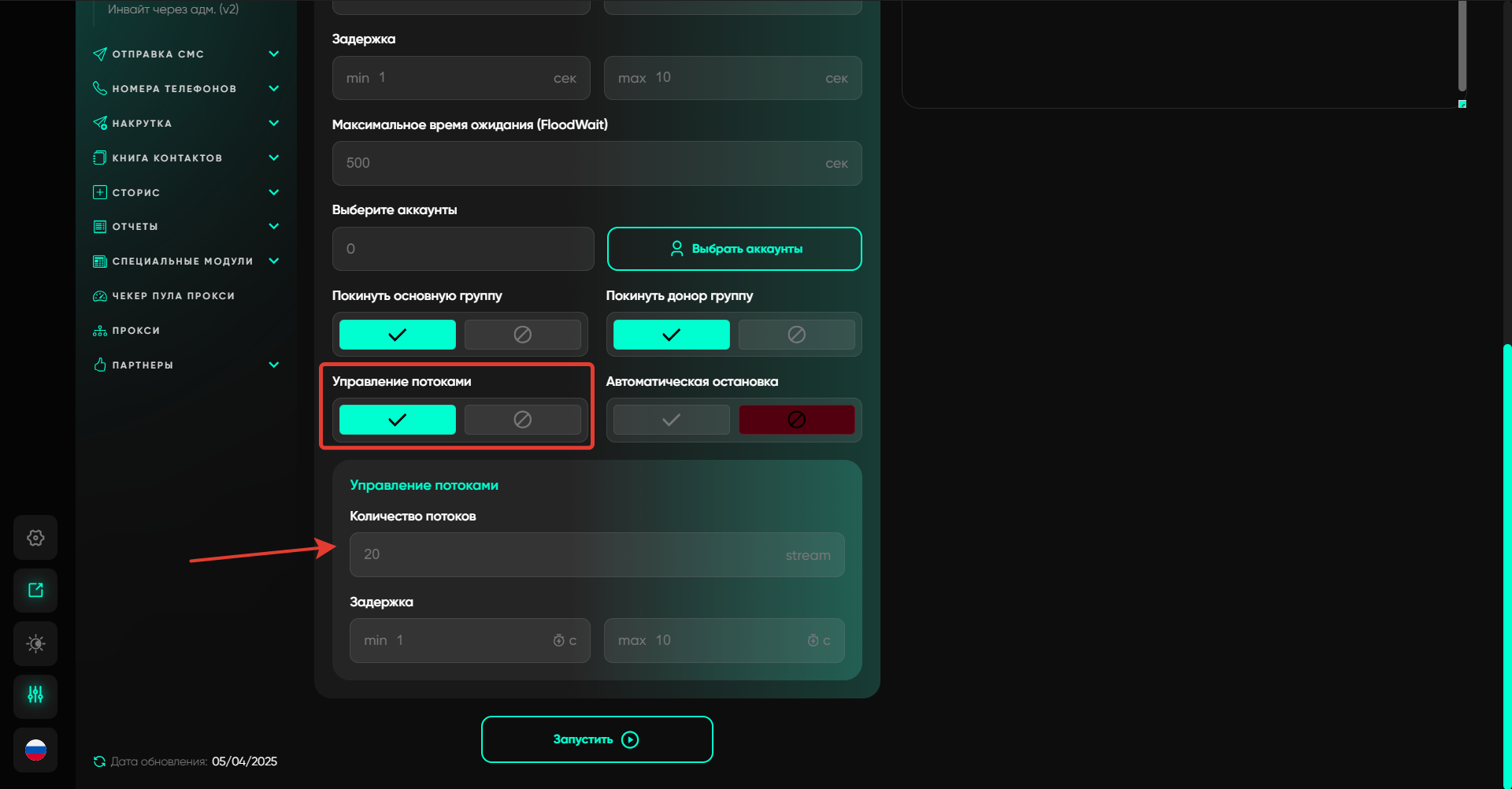Open the Специальные модули menu item

coord(182,261)
